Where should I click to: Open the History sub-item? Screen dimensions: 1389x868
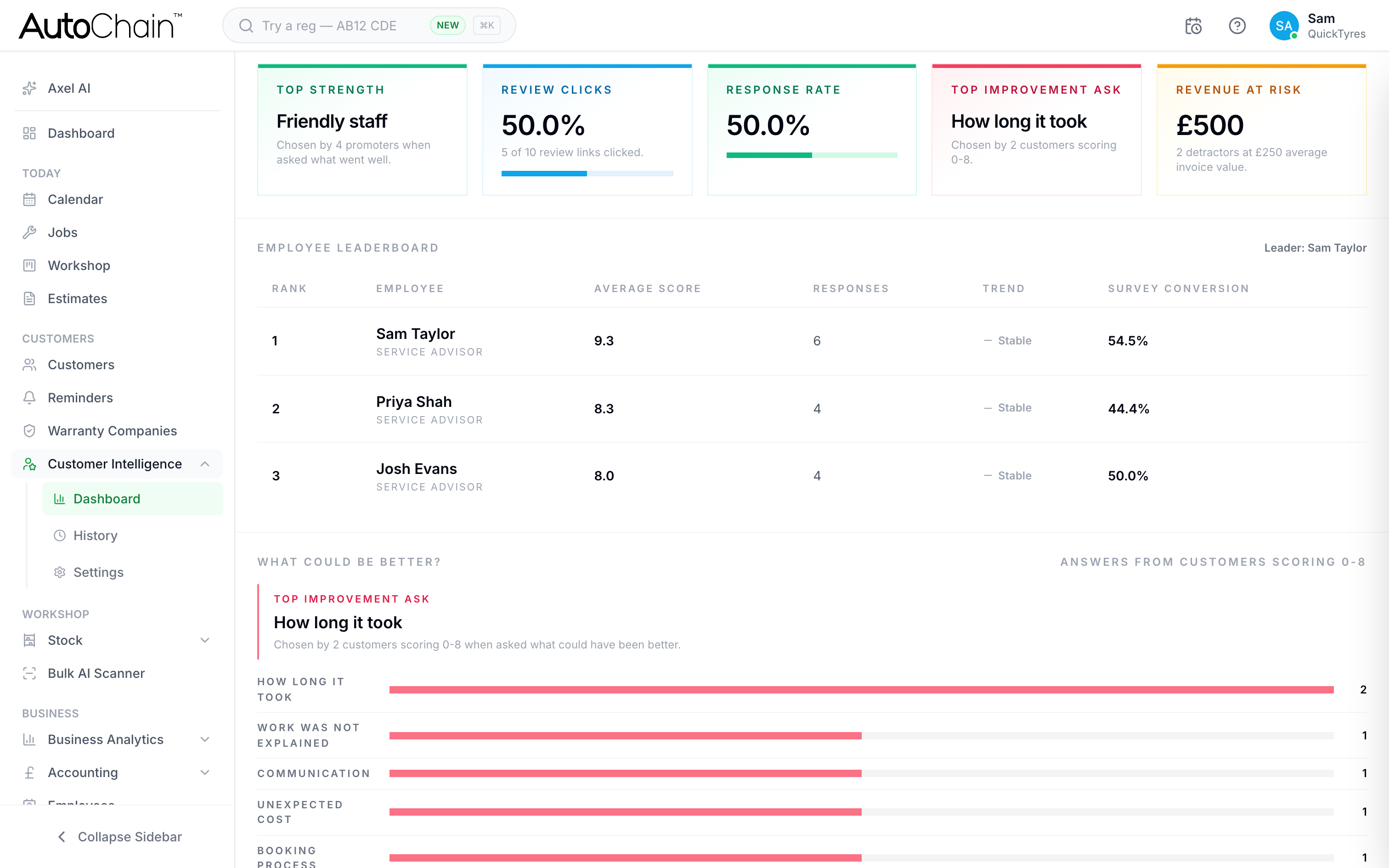tap(133, 535)
